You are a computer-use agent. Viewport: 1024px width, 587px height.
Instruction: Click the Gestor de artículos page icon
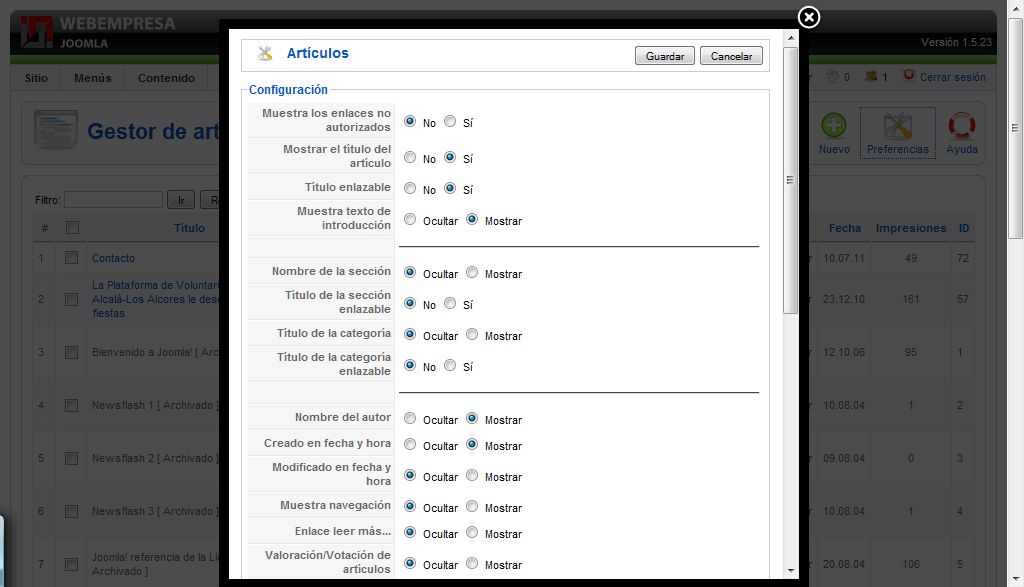click(x=56, y=129)
